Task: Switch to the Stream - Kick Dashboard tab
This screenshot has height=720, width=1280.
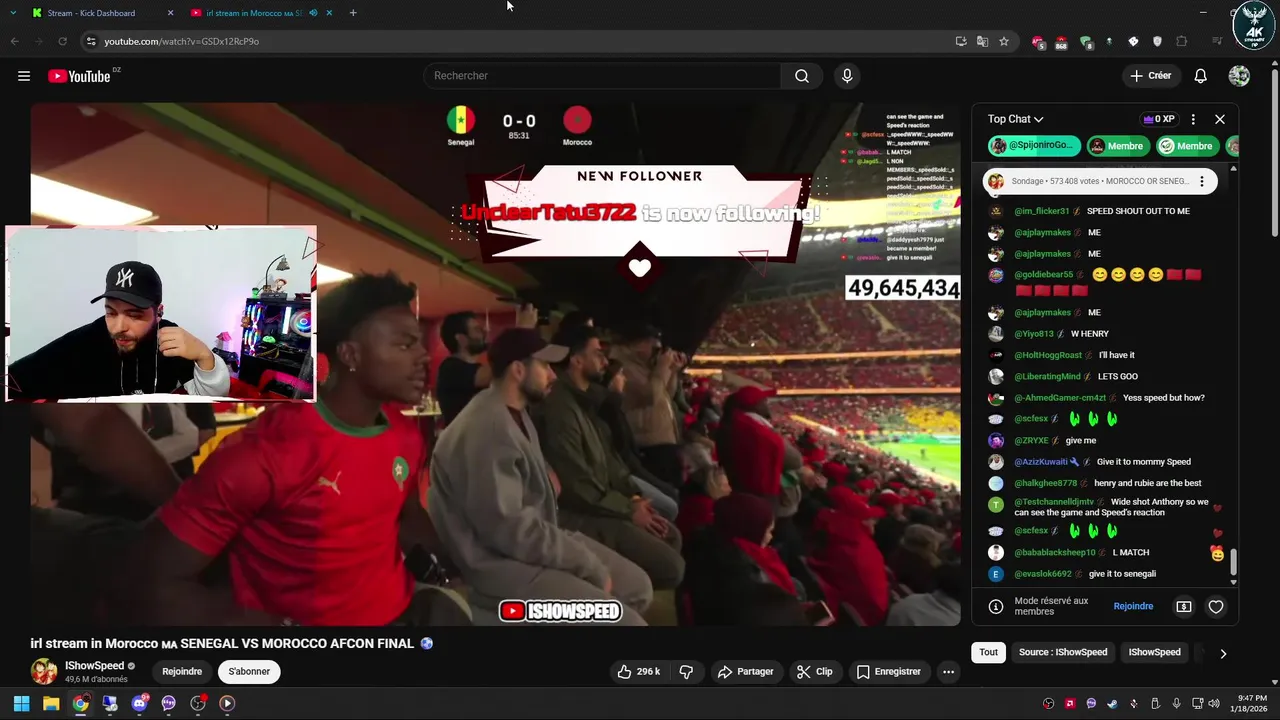Action: [100, 13]
